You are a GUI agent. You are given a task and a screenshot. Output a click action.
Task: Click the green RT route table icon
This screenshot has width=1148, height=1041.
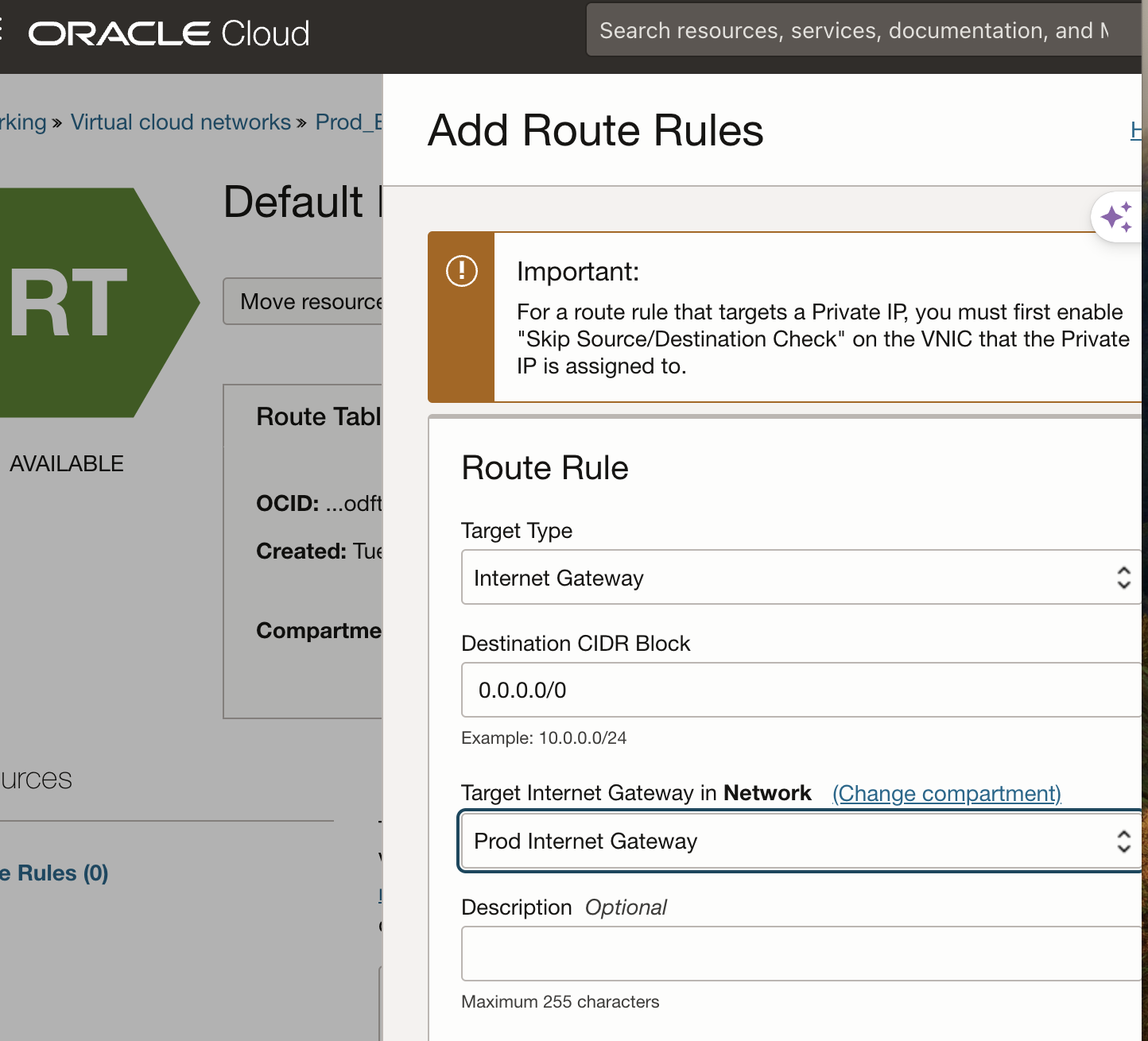[87, 302]
